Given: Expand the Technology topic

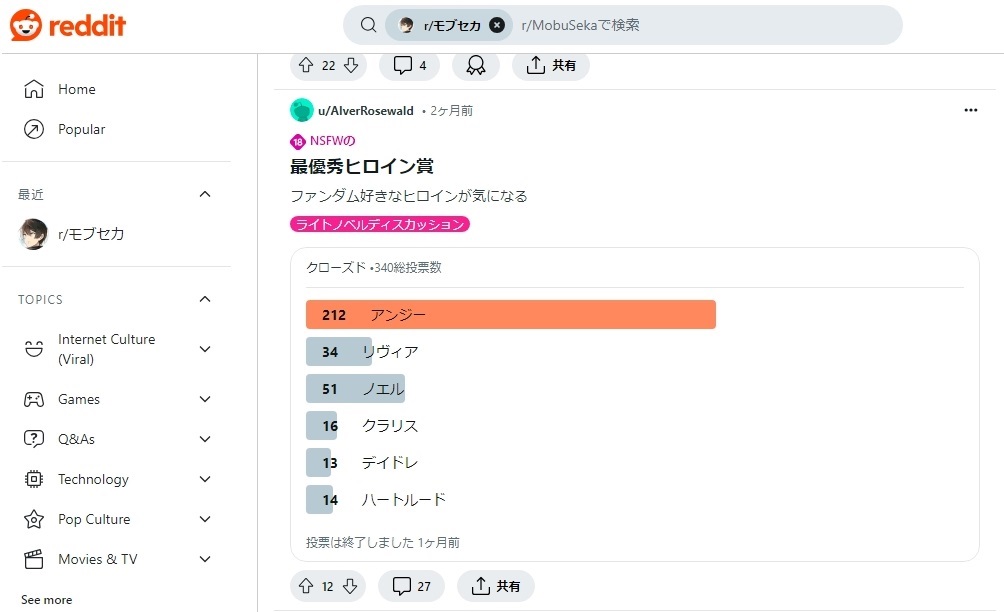Looking at the screenshot, I should (x=205, y=479).
